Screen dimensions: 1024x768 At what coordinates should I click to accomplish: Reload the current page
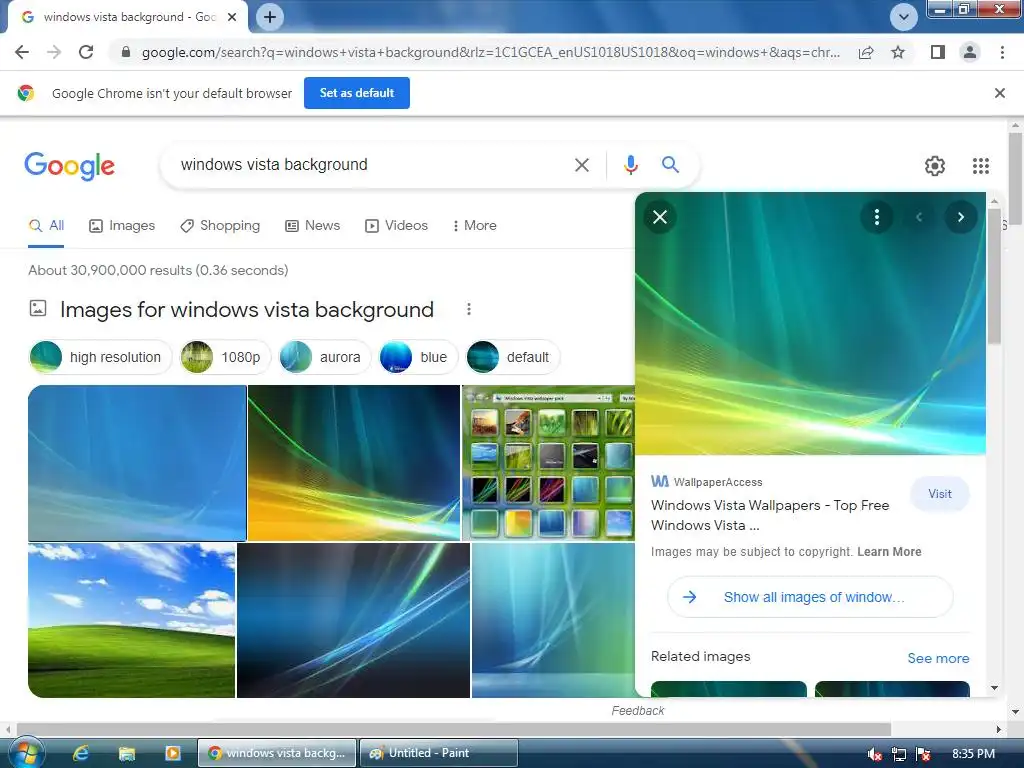[x=86, y=52]
